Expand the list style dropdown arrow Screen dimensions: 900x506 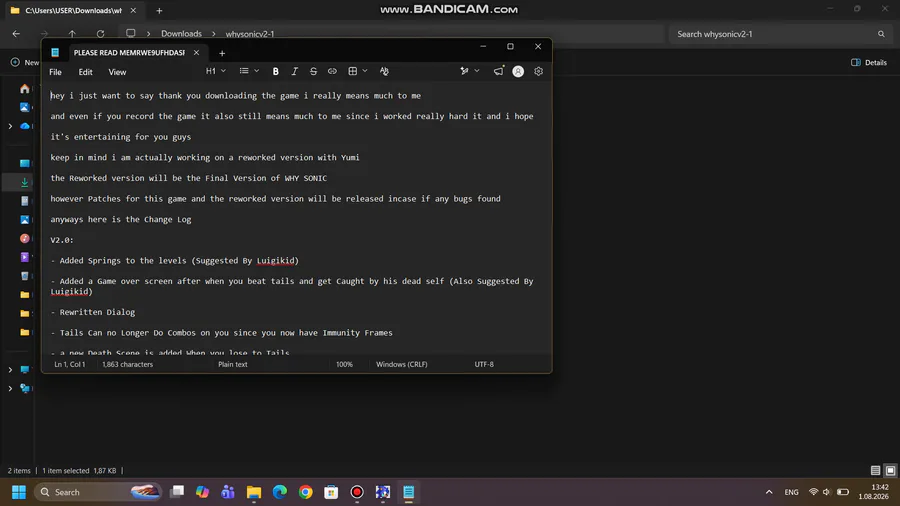[257, 71]
